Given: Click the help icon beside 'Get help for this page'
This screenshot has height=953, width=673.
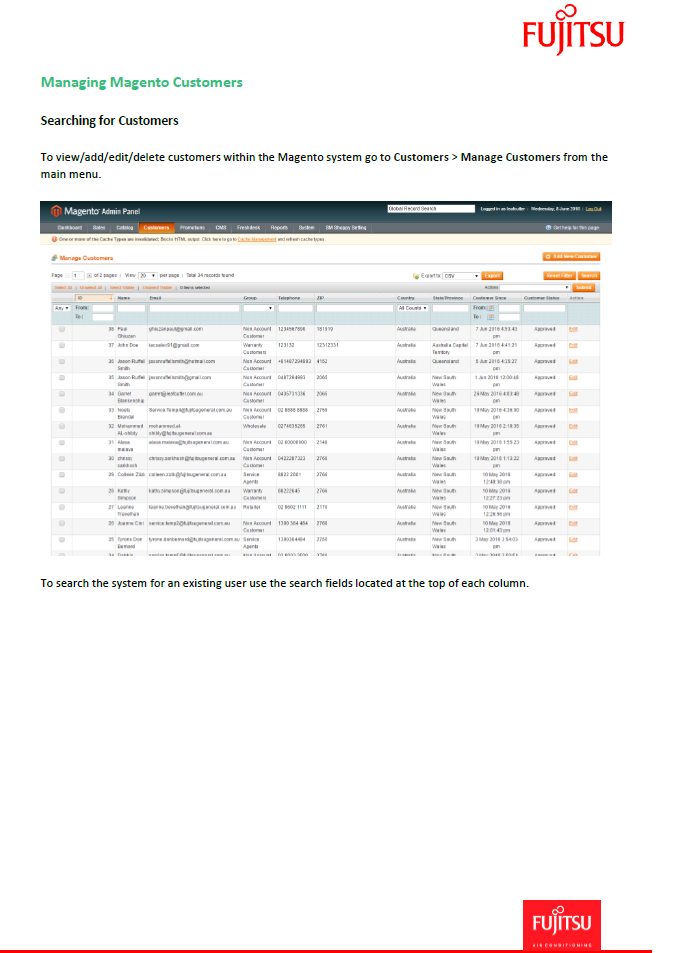Looking at the screenshot, I should coord(548,227).
